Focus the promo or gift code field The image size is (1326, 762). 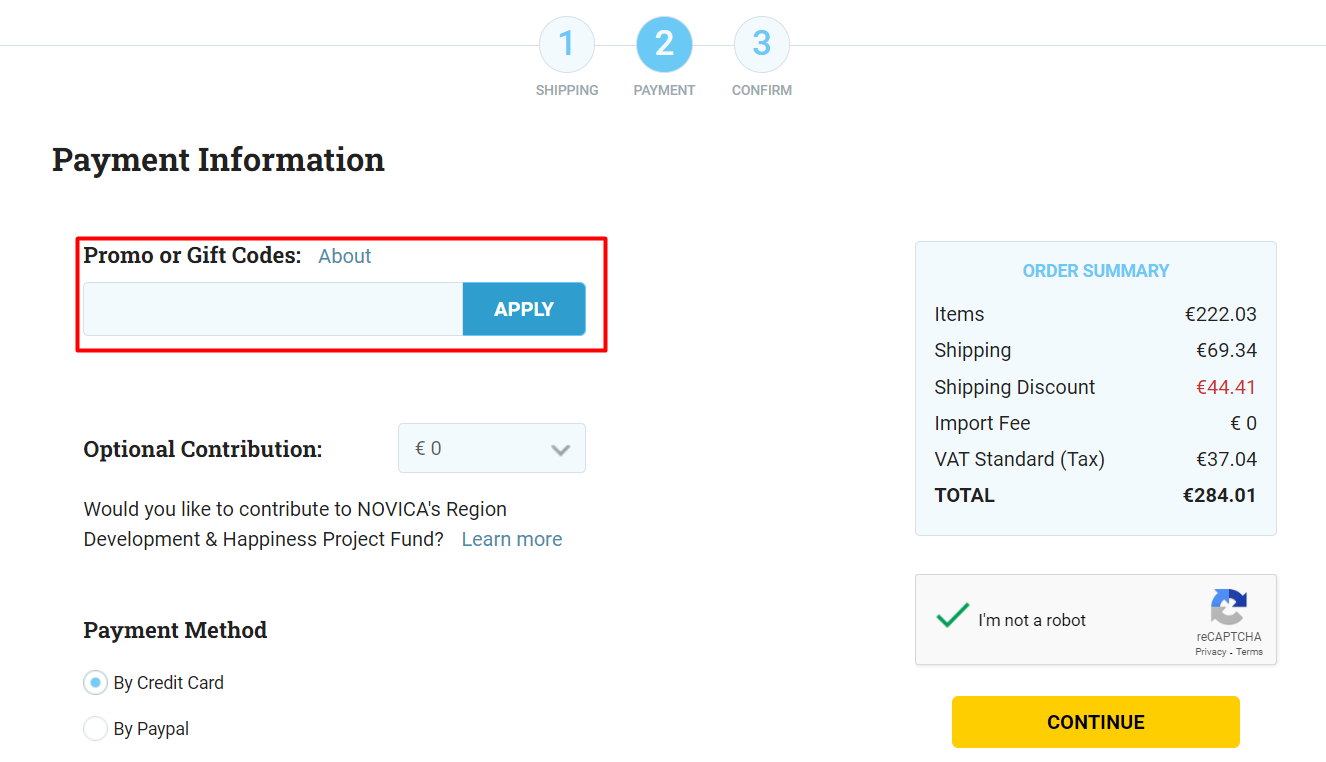click(x=273, y=309)
